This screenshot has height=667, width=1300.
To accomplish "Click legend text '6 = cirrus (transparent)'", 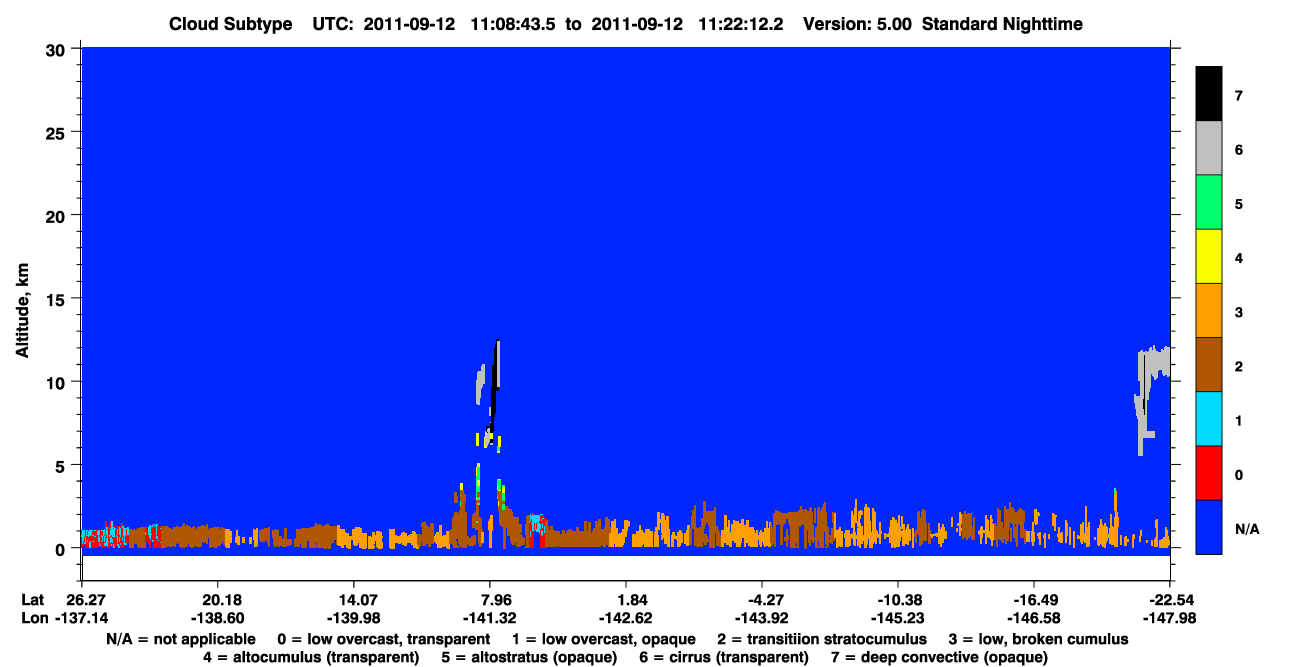I will tap(726, 657).
